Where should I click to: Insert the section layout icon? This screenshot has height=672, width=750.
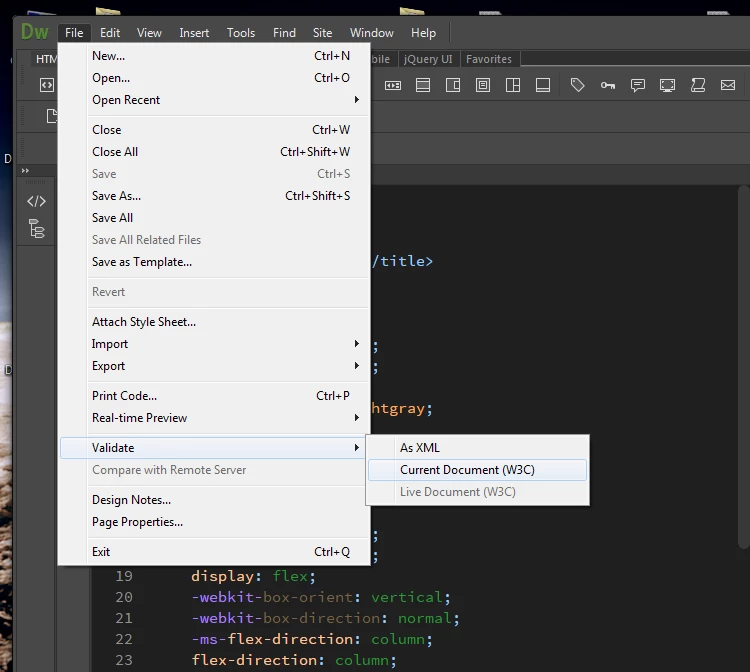(513, 85)
